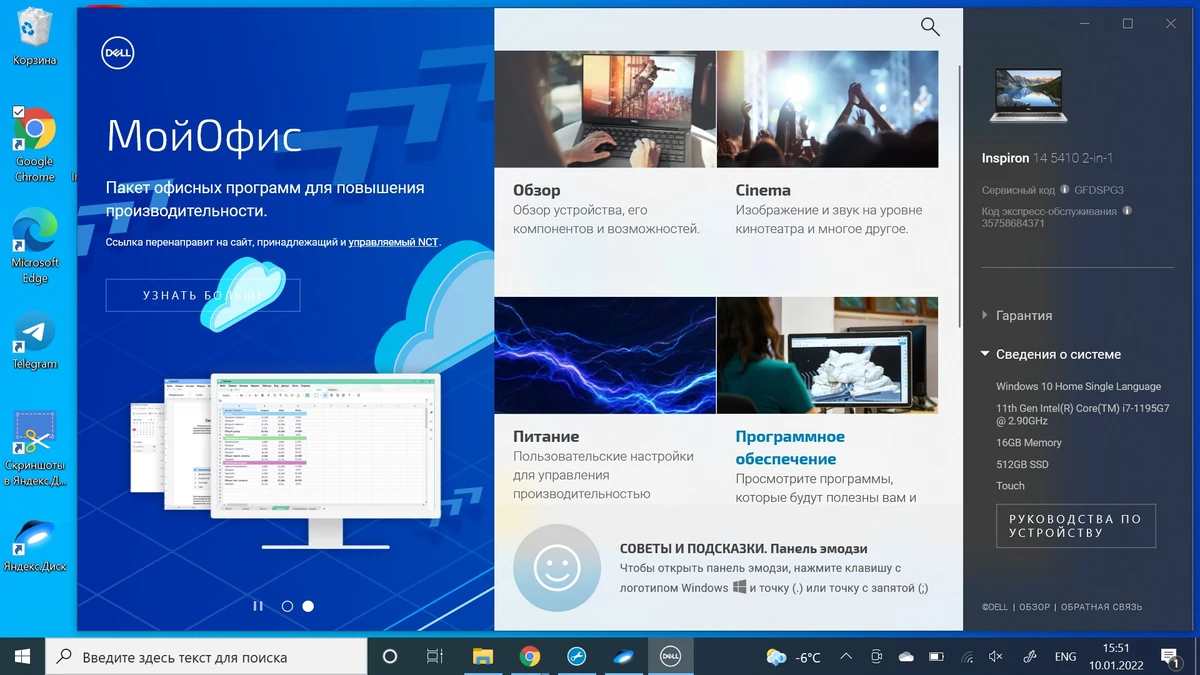The width and height of the screenshot is (1200, 675).
Task: Click the express code 35758684371
Action: [1013, 223]
